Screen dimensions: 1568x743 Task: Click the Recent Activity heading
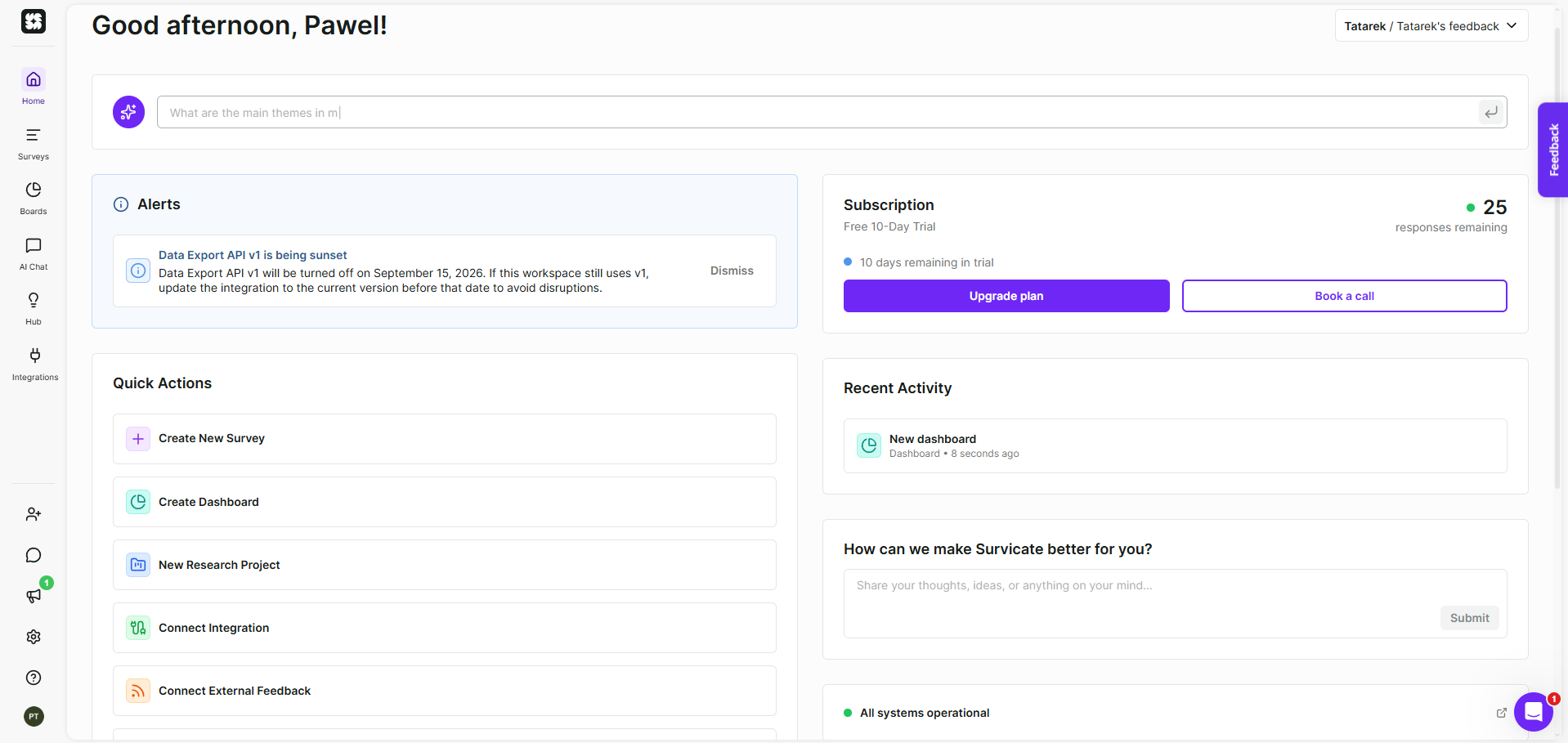[898, 388]
